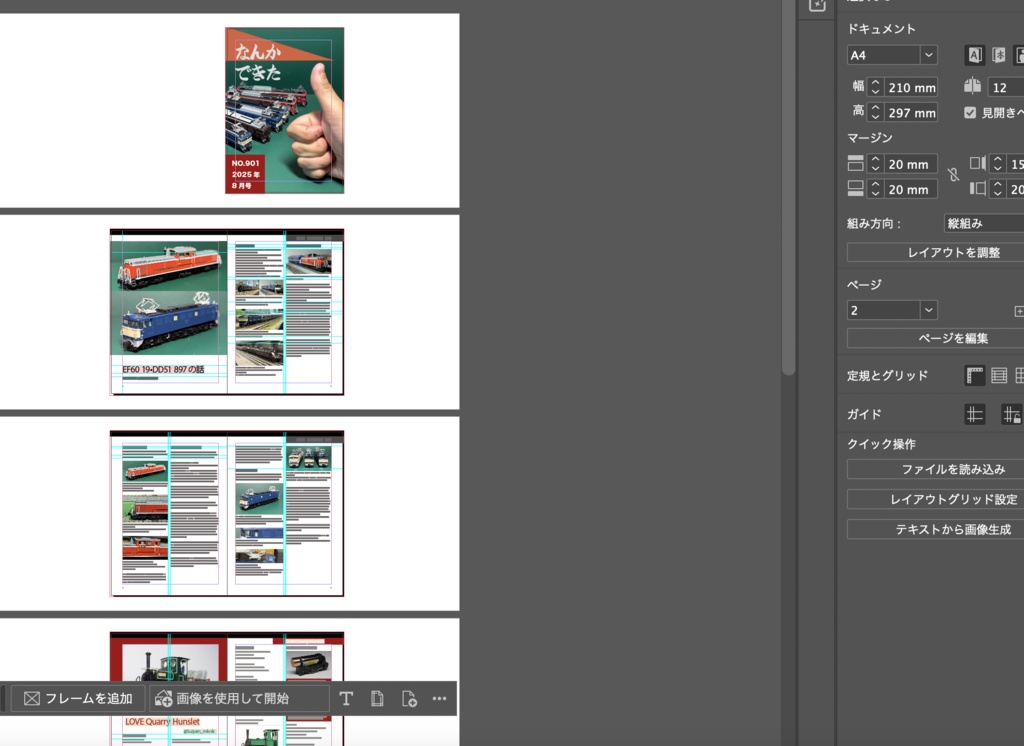Click the ガイド label
This screenshot has width=1024, height=746.
tap(864, 414)
